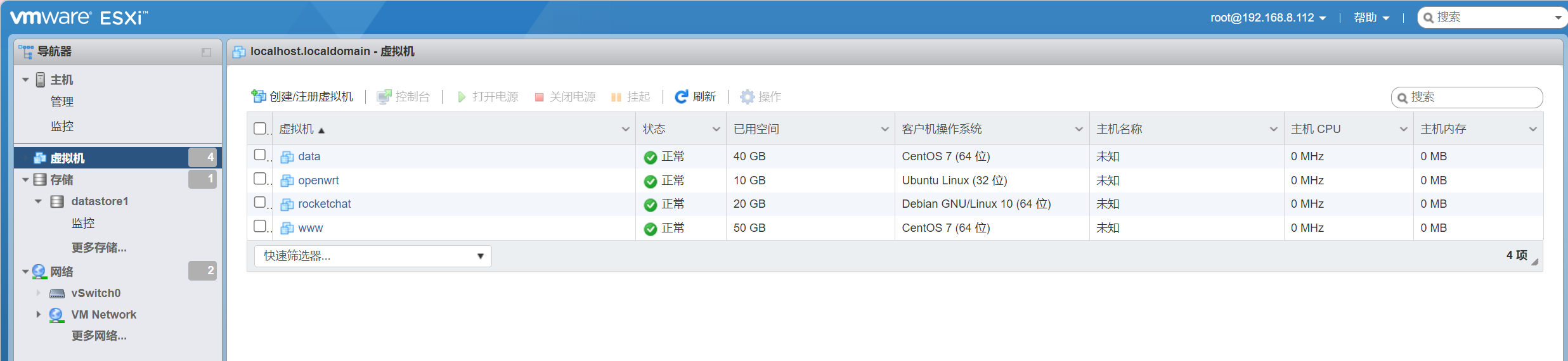Click the rocketchat VM icon
Viewport: 1568px width, 361px height.
(287, 204)
